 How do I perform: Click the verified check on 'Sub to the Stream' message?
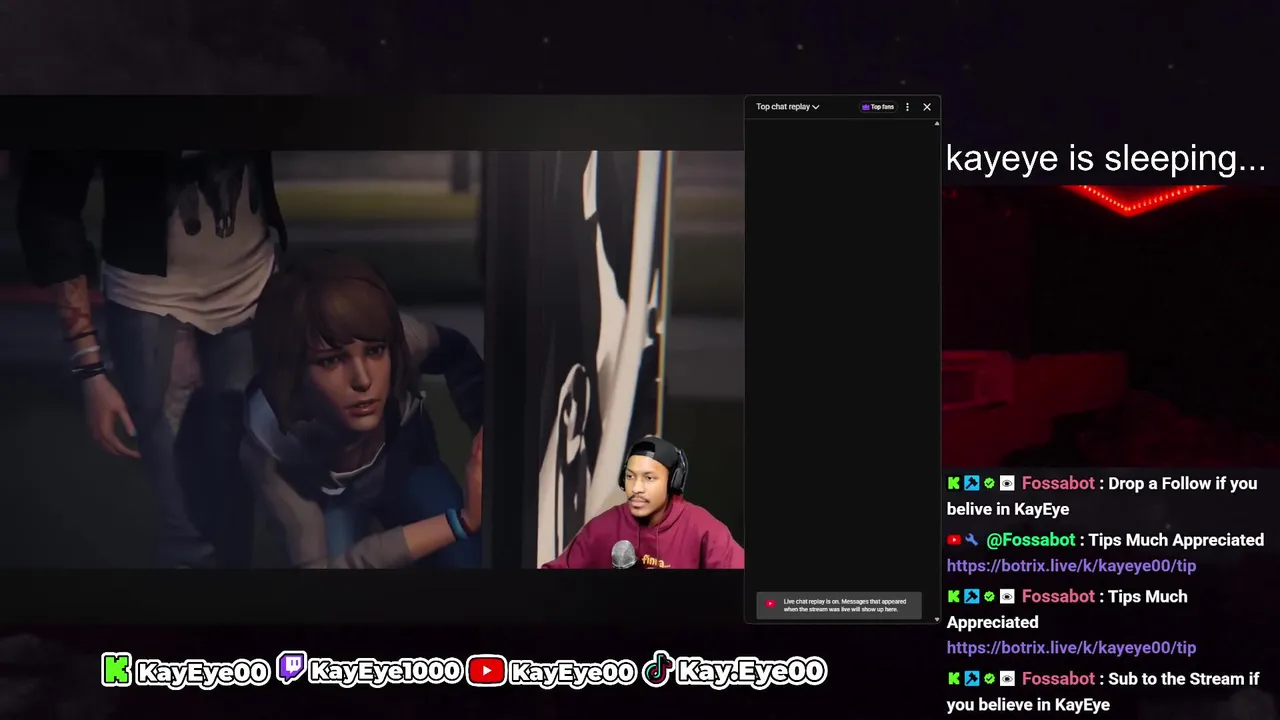point(989,680)
